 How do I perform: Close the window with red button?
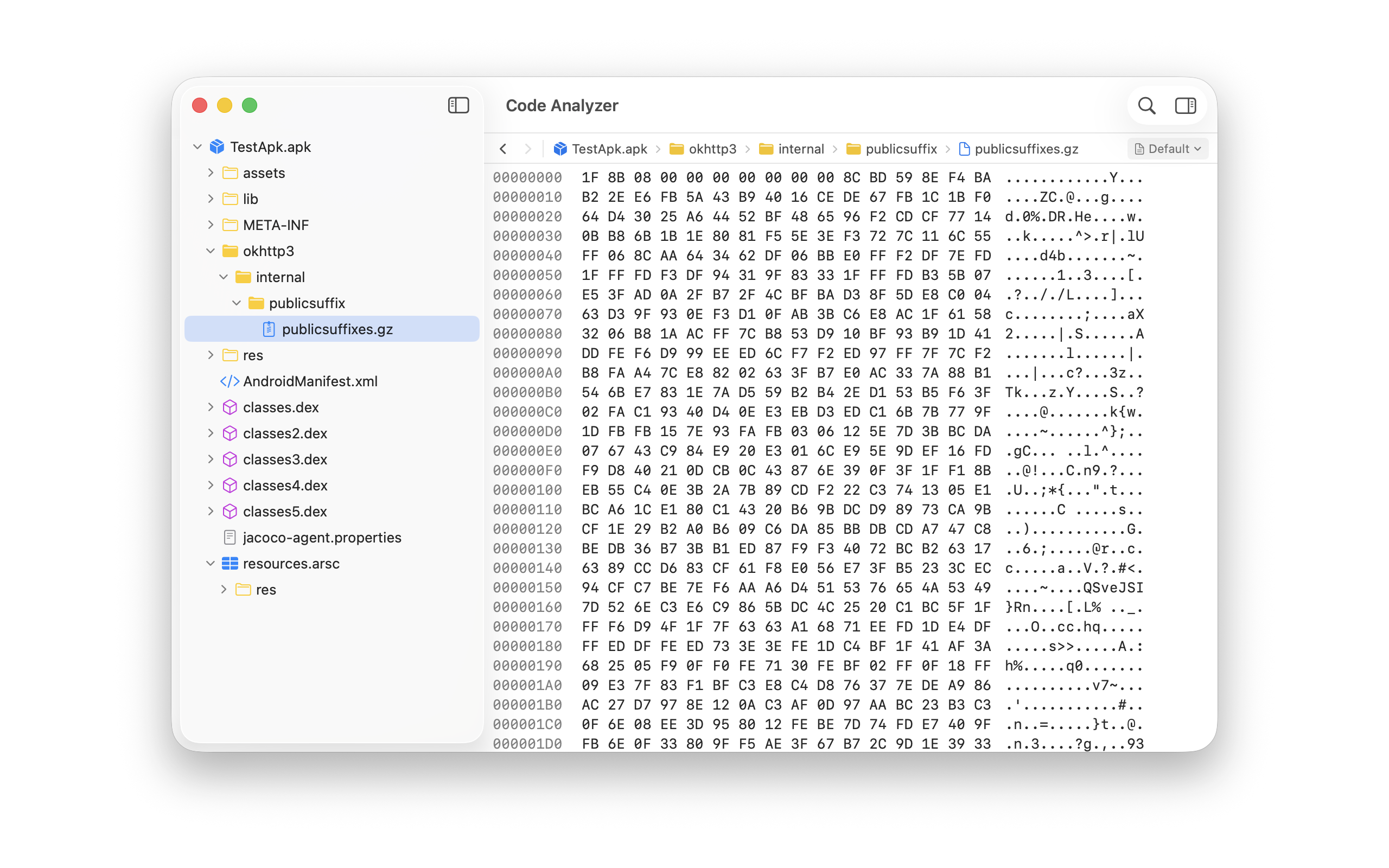pyautogui.click(x=200, y=106)
